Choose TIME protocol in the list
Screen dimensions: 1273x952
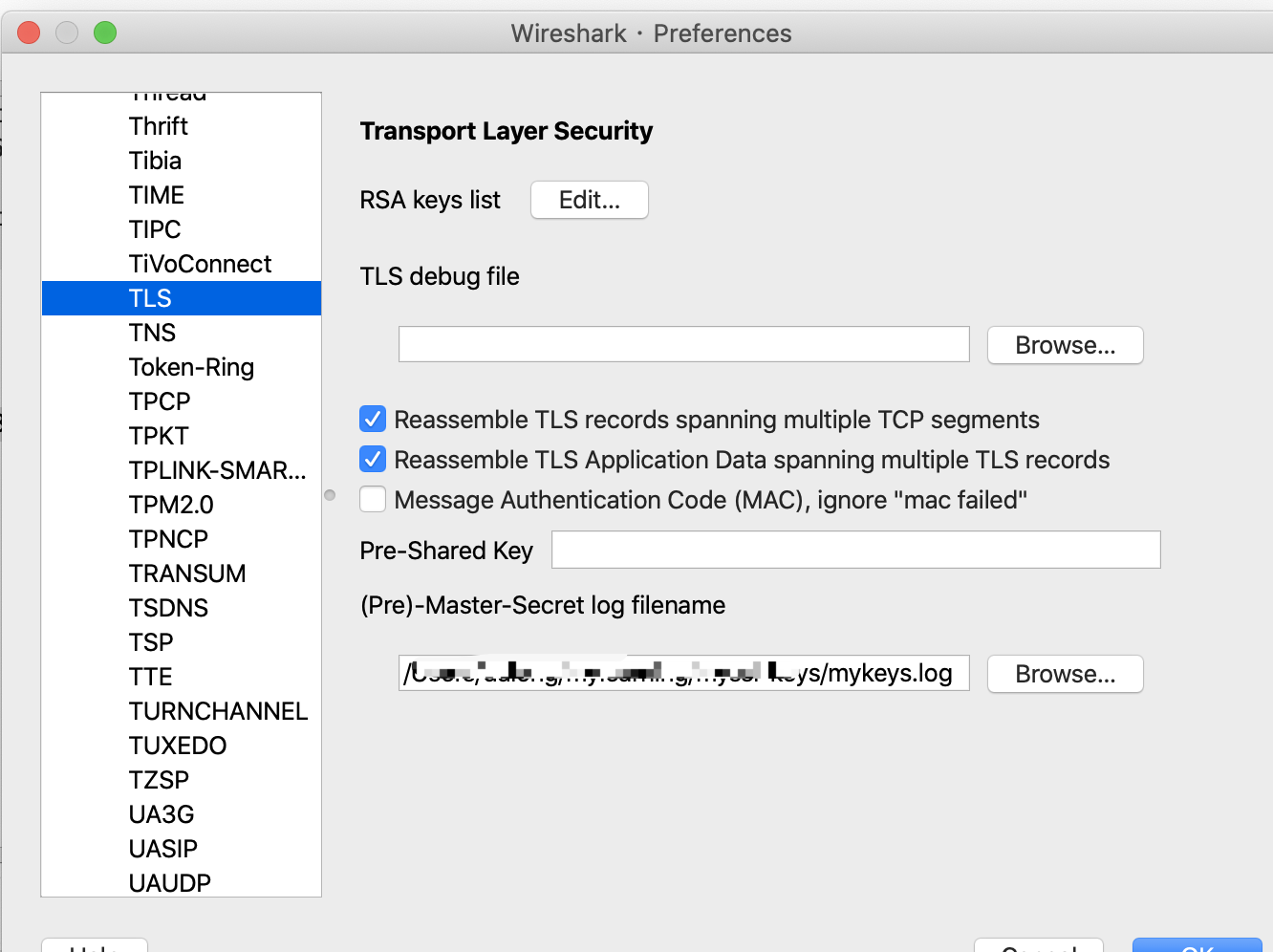click(182, 195)
